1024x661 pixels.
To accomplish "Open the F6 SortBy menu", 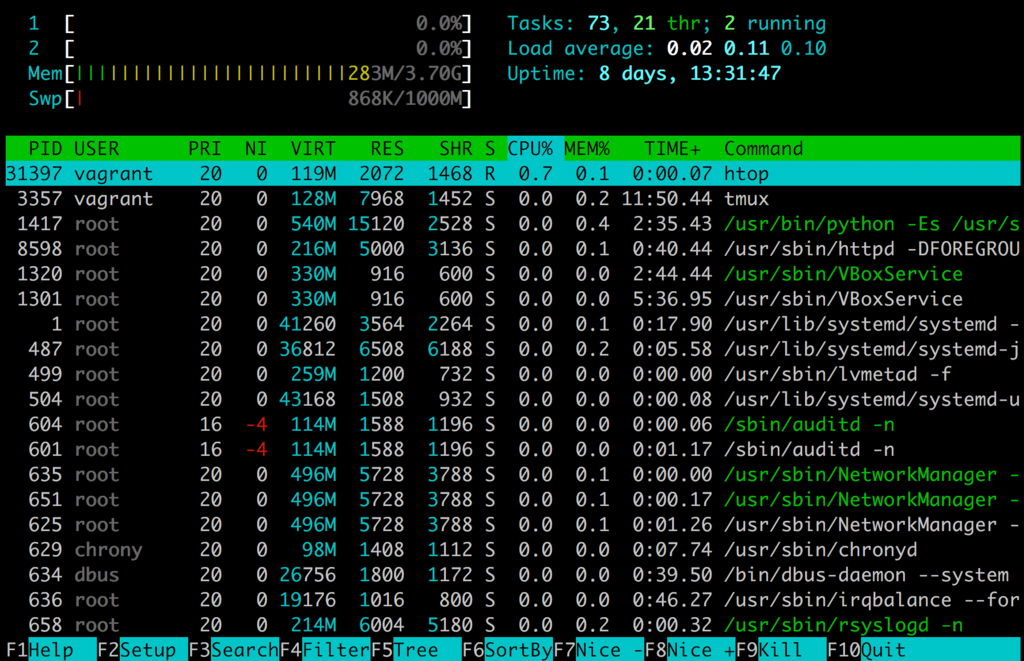I will point(507,650).
